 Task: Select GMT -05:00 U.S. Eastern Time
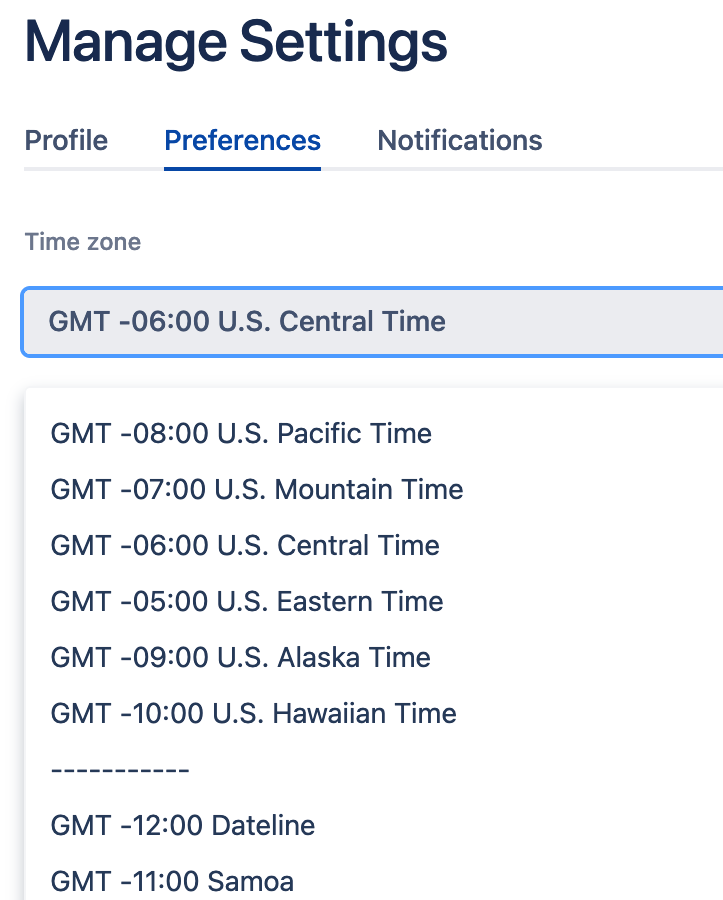(246, 601)
